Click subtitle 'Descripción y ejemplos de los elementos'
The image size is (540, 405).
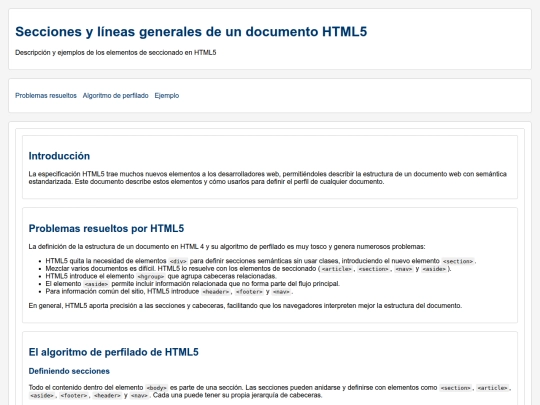116,52
